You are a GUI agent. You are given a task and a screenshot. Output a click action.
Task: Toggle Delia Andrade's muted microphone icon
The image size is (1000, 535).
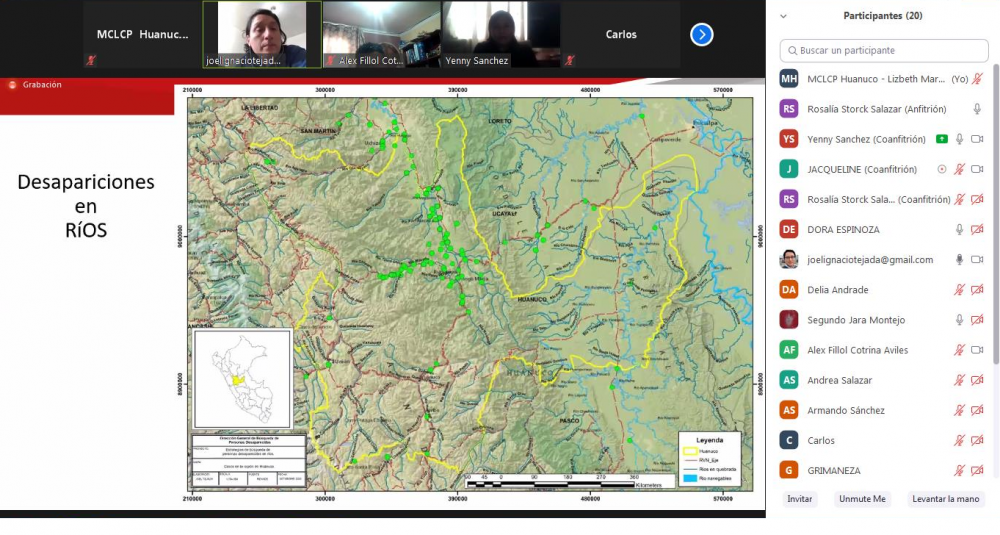pyautogui.click(x=959, y=290)
